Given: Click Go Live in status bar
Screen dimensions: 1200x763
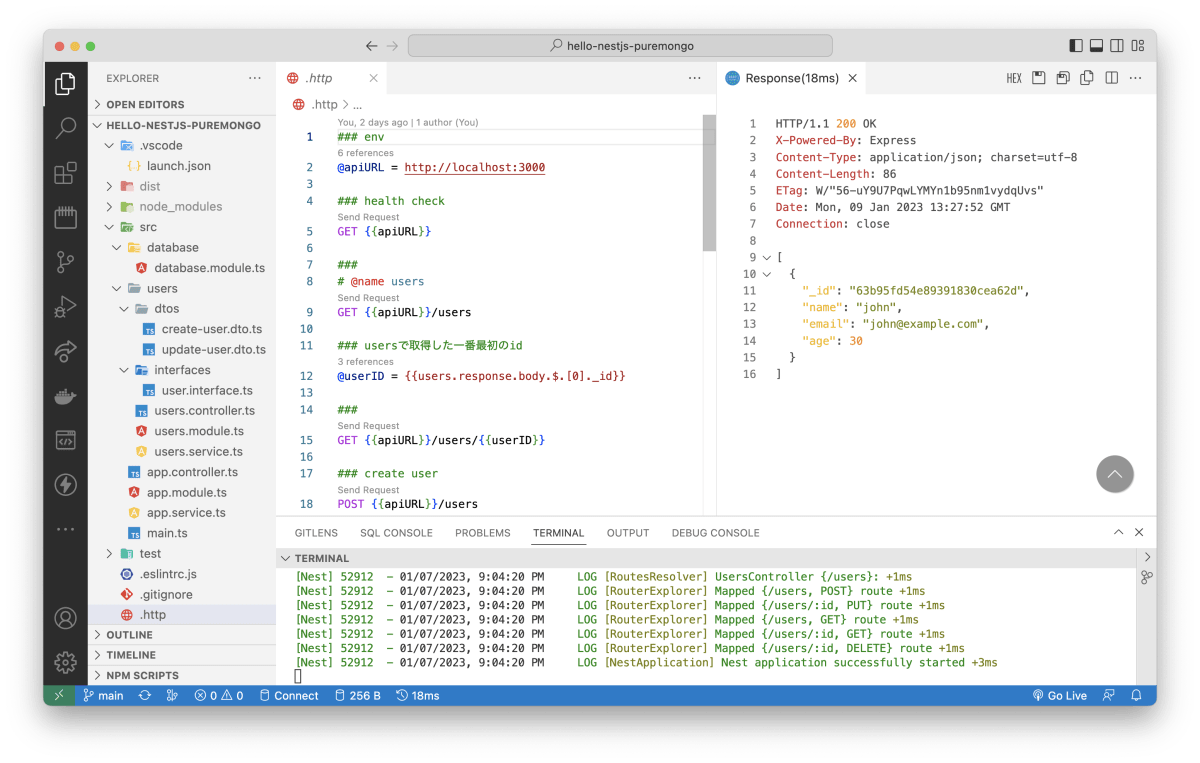Looking at the screenshot, I should 1059,695.
